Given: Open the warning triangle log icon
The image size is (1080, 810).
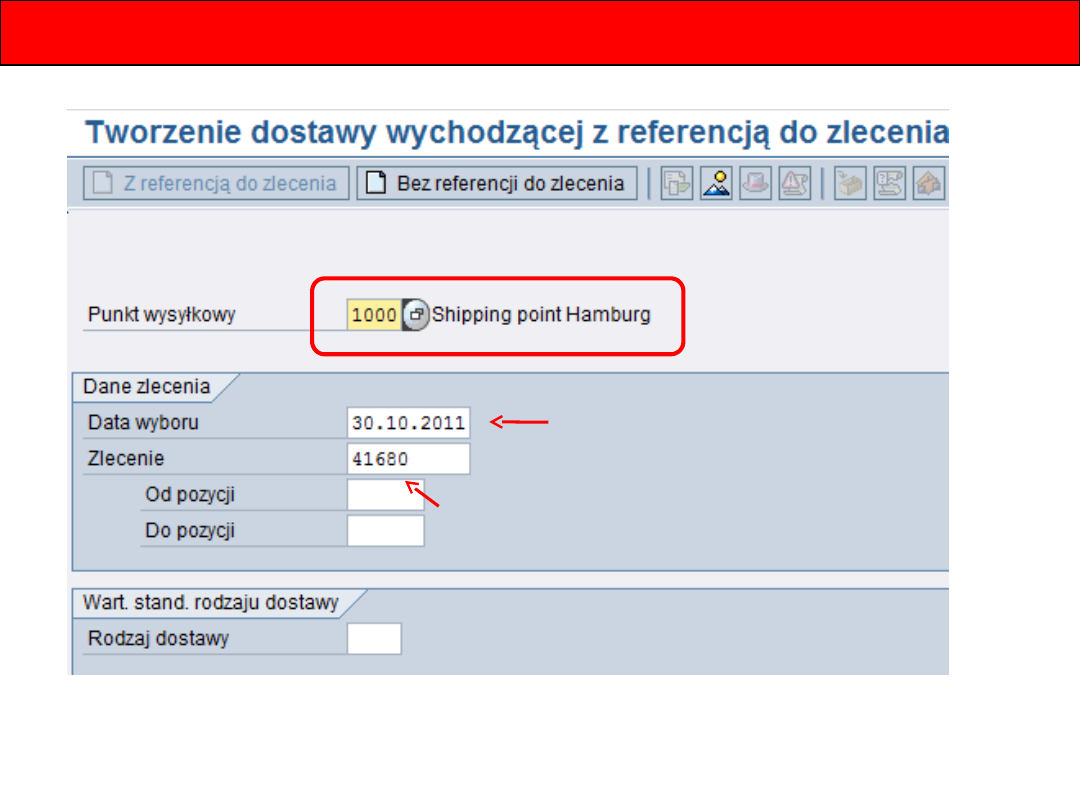Looking at the screenshot, I should [x=794, y=184].
